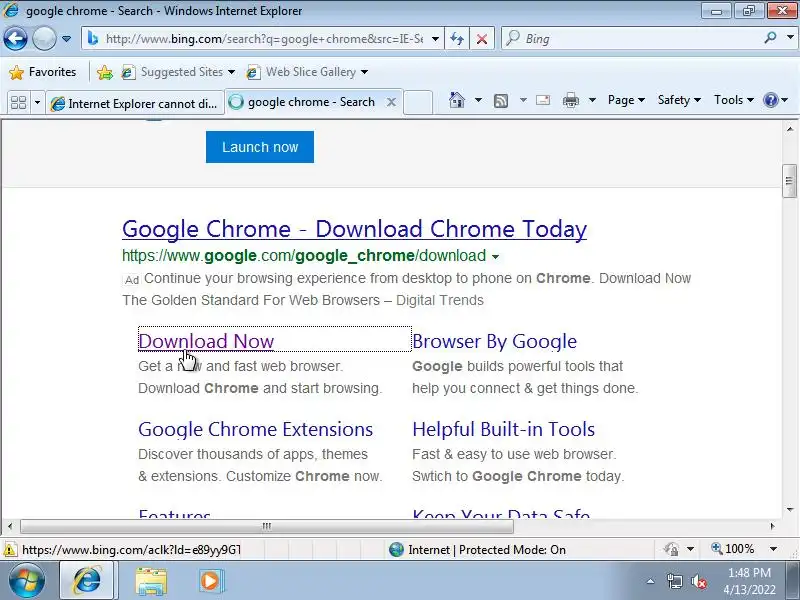Click the Bing icon in address bar
This screenshot has width=800, height=600.
click(92, 38)
